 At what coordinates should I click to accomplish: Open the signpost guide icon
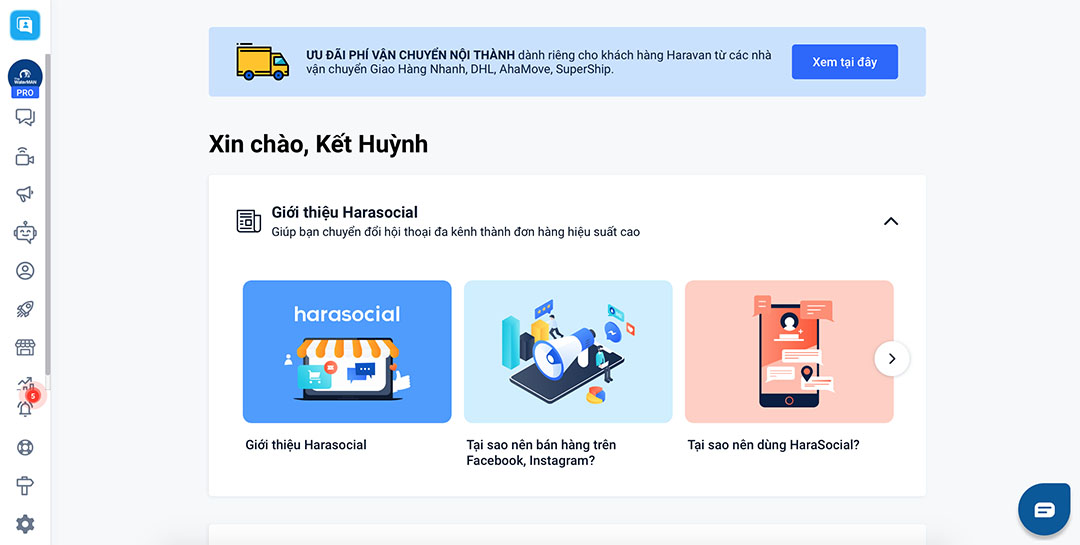click(x=25, y=486)
